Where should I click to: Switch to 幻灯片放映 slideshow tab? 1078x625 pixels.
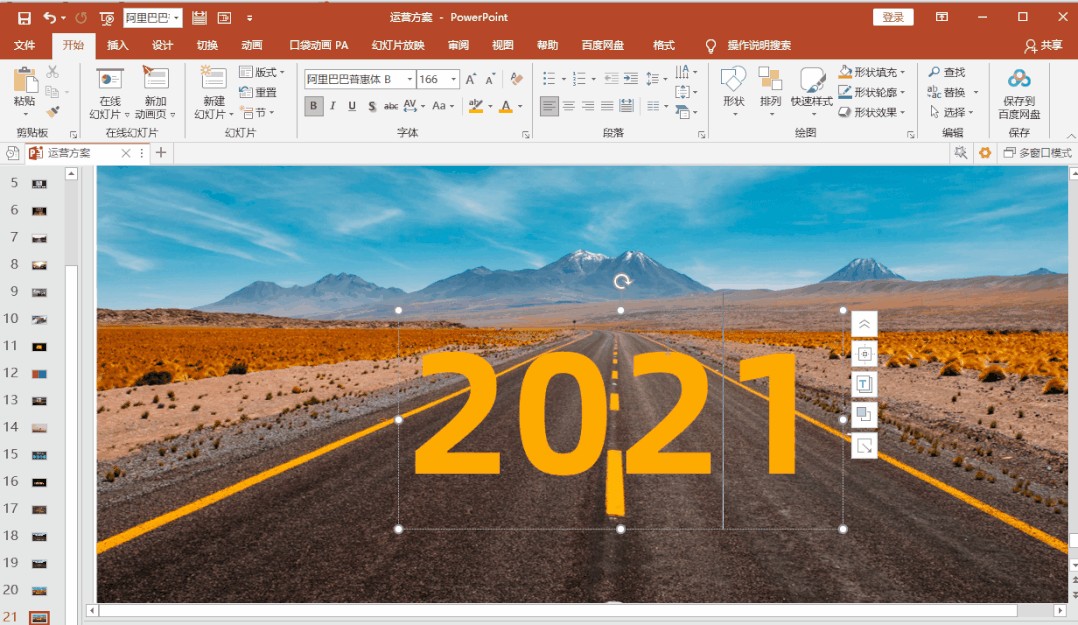click(398, 45)
